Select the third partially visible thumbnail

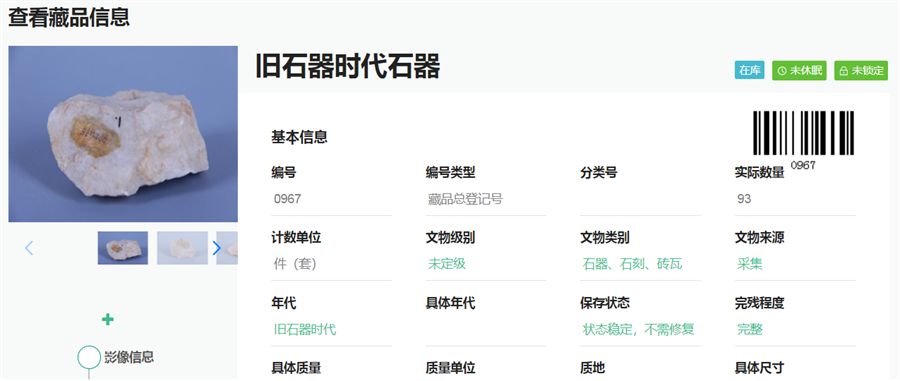pos(227,248)
